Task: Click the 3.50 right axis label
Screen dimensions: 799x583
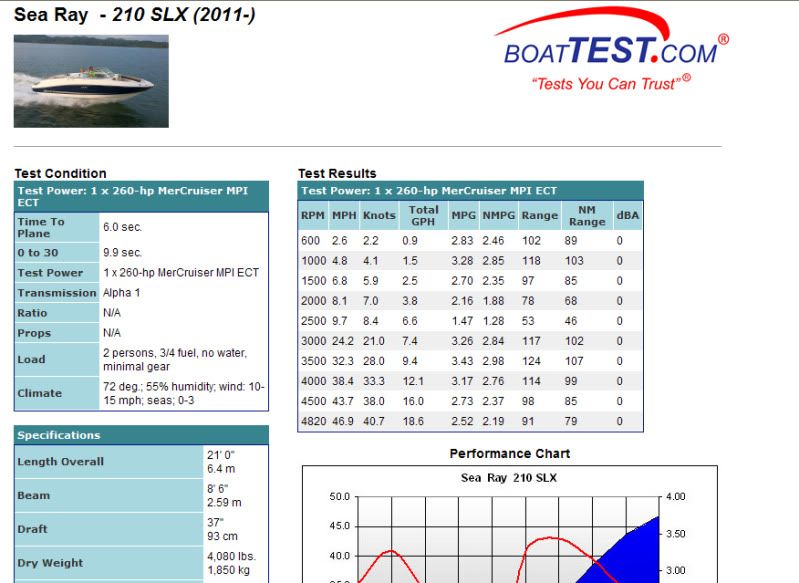Action: pos(676,534)
